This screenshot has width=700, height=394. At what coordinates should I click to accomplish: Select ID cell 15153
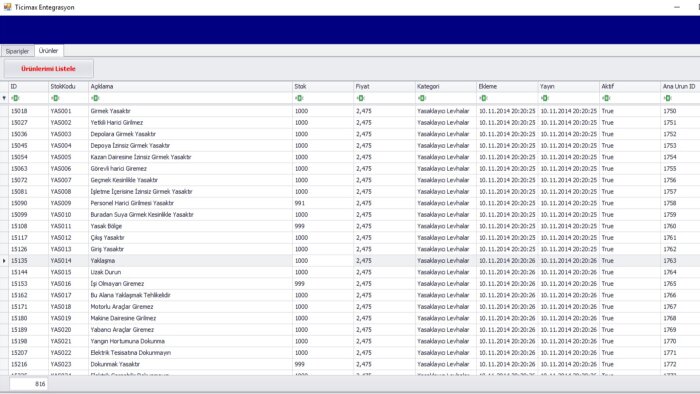(x=29, y=284)
